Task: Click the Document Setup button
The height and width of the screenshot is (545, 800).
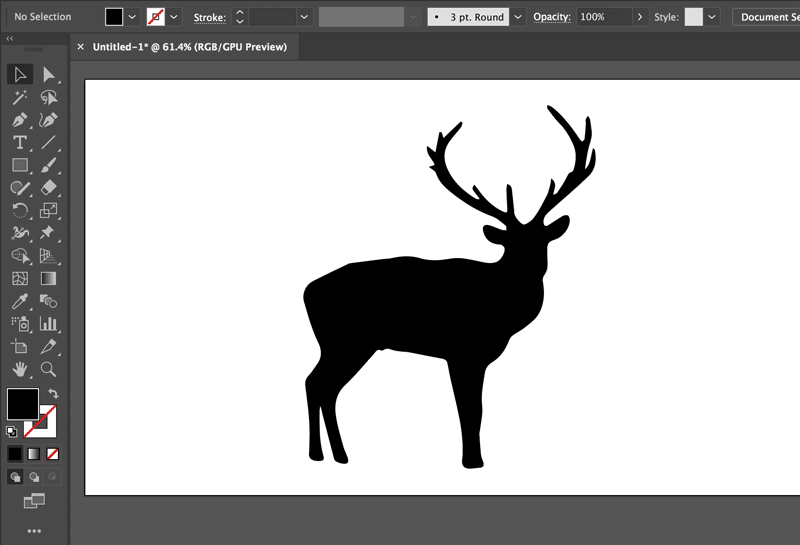Action: (768, 17)
